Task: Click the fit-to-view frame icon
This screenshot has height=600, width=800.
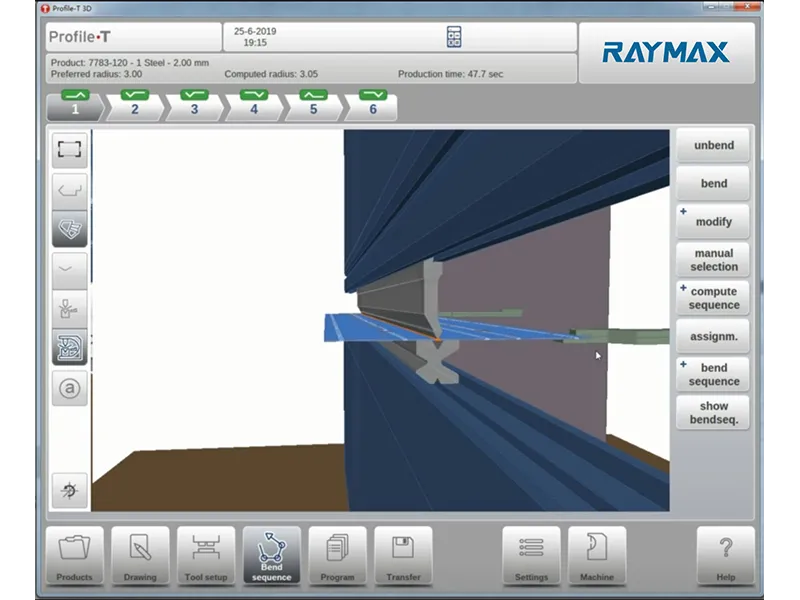Action: (69, 149)
